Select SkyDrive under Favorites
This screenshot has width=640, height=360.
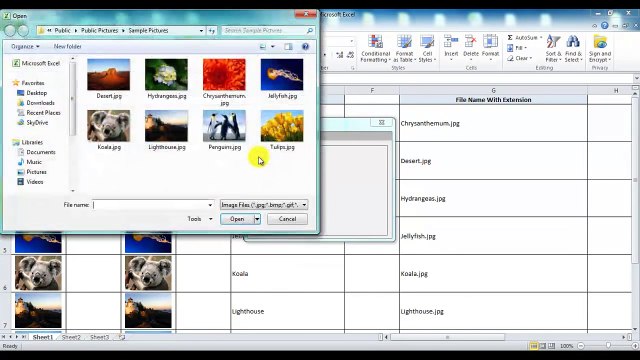pos(32,122)
